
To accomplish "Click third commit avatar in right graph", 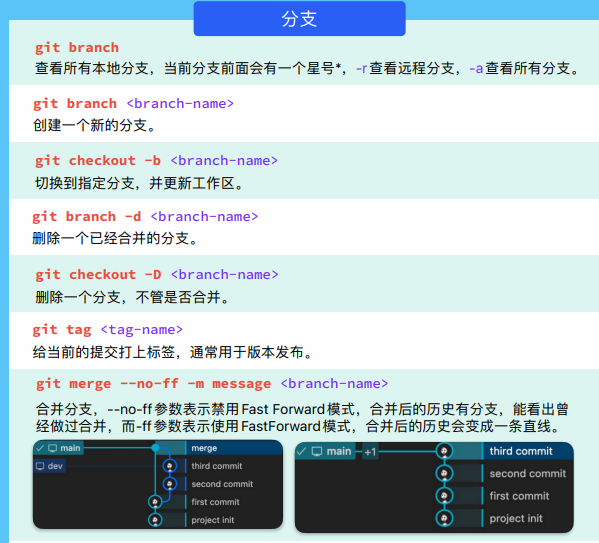I will tap(444, 451).
